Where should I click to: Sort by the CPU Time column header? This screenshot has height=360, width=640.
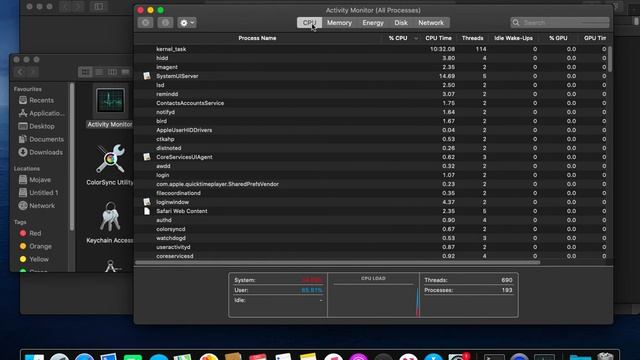[x=438, y=38]
